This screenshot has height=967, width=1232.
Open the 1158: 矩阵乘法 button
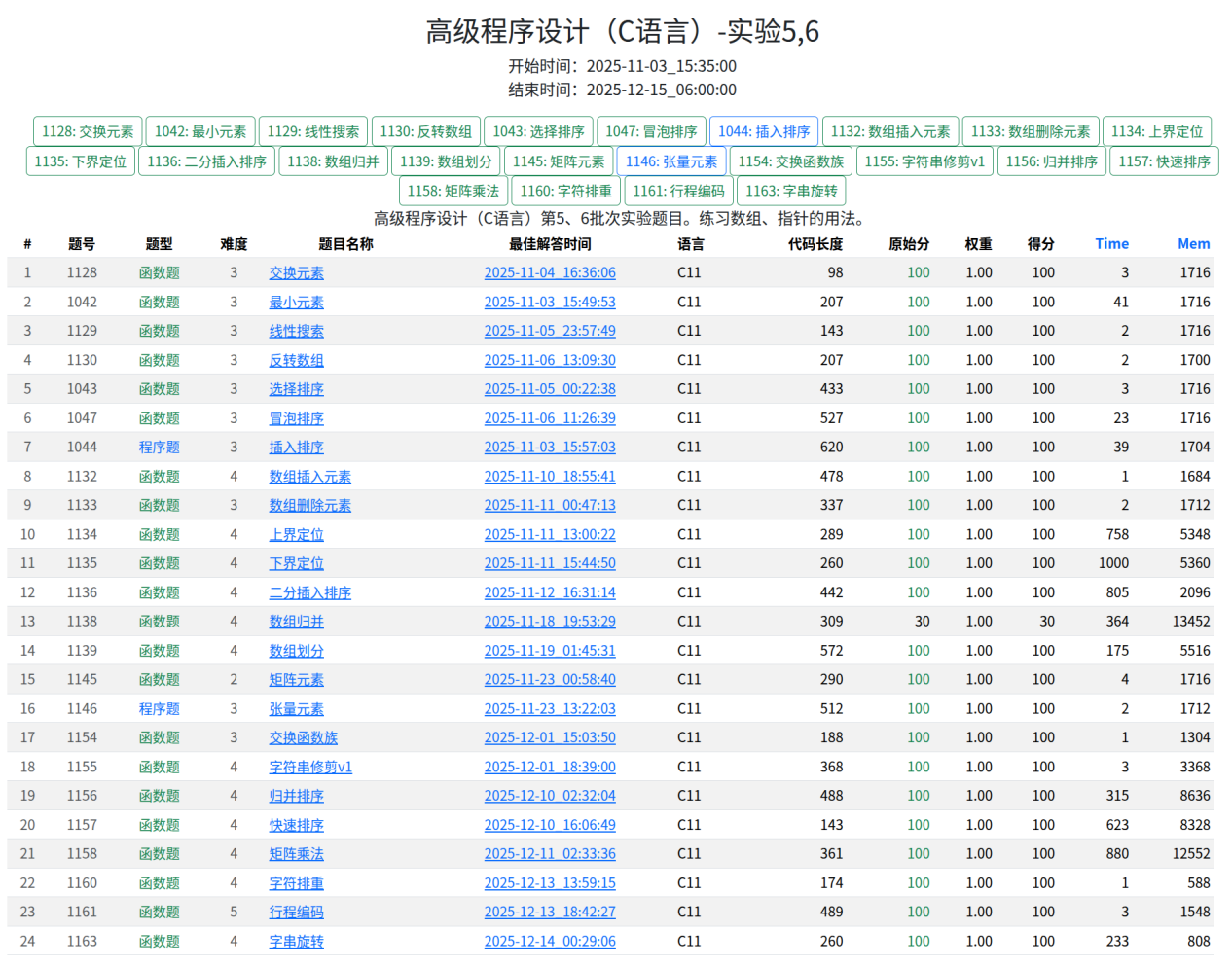coord(453,191)
